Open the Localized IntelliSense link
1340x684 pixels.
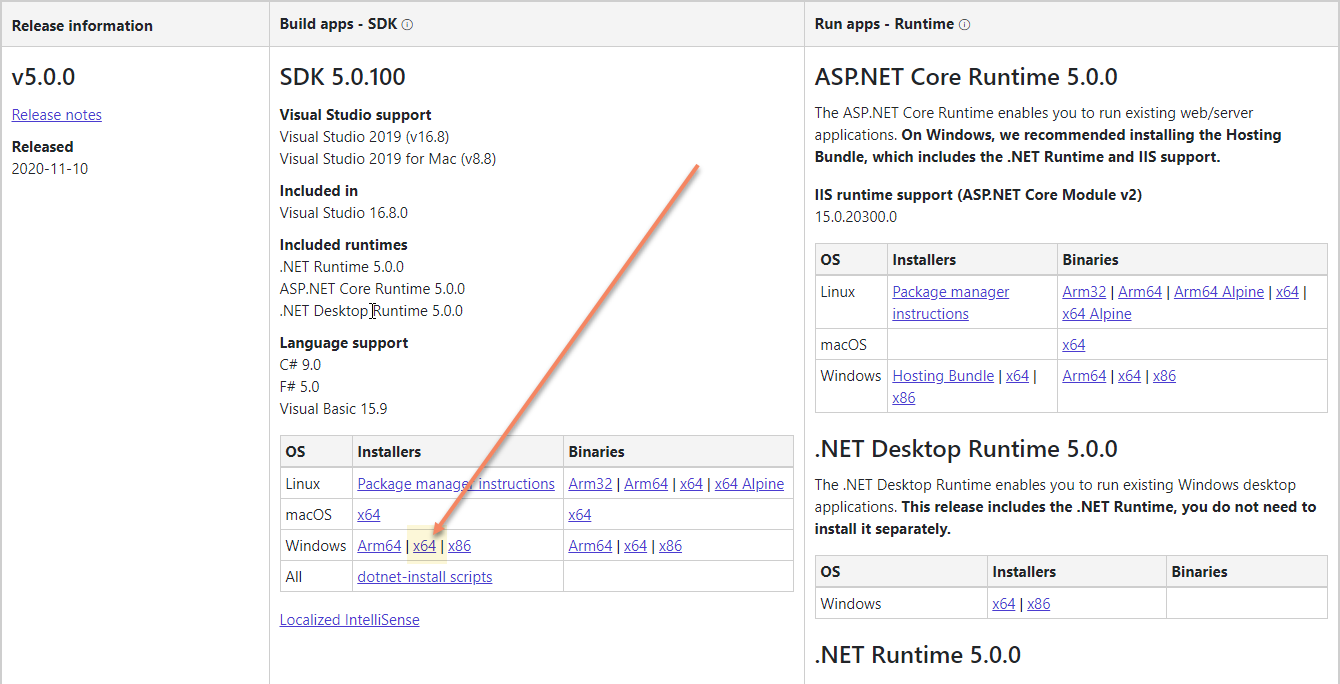(x=349, y=620)
